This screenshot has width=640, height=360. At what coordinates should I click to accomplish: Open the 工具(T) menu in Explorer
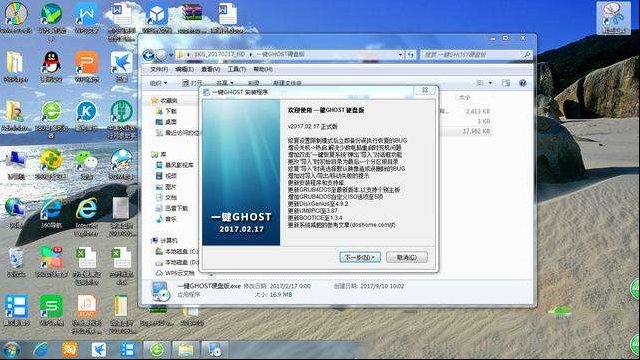click(237, 69)
